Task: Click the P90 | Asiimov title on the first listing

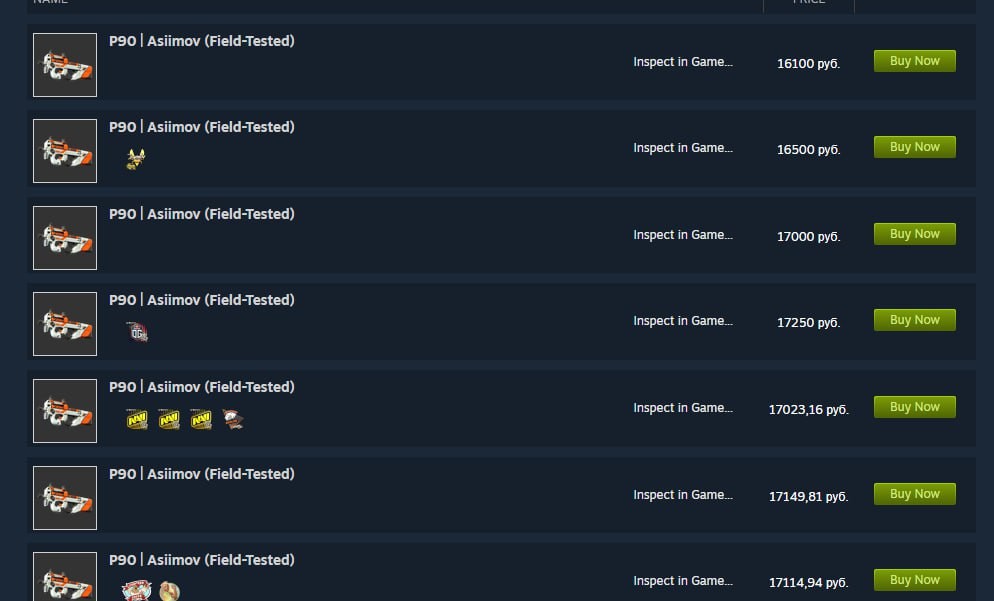Action: 201,41
